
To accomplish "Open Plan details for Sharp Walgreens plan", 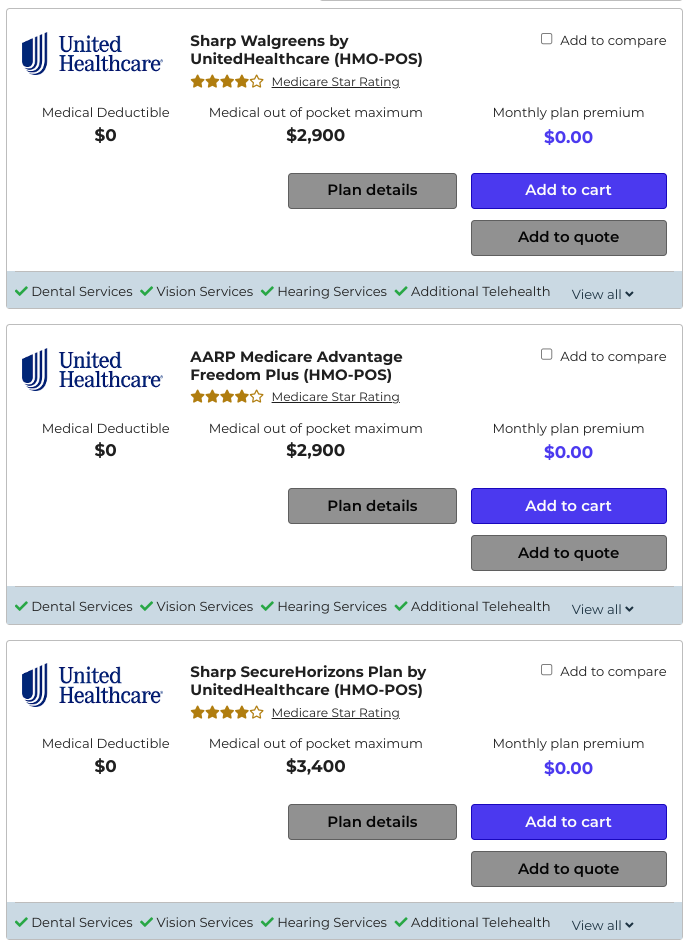I will pos(372,191).
